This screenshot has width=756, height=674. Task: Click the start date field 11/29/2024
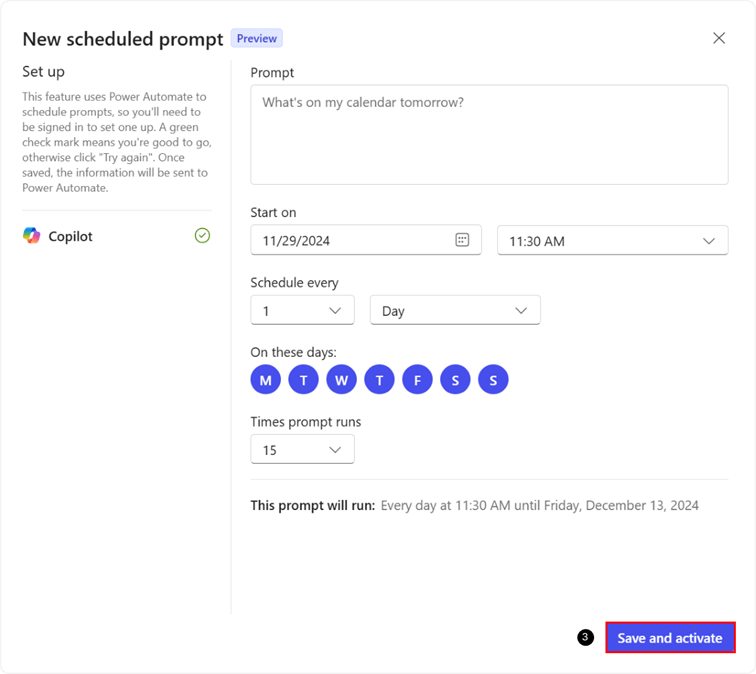point(350,241)
